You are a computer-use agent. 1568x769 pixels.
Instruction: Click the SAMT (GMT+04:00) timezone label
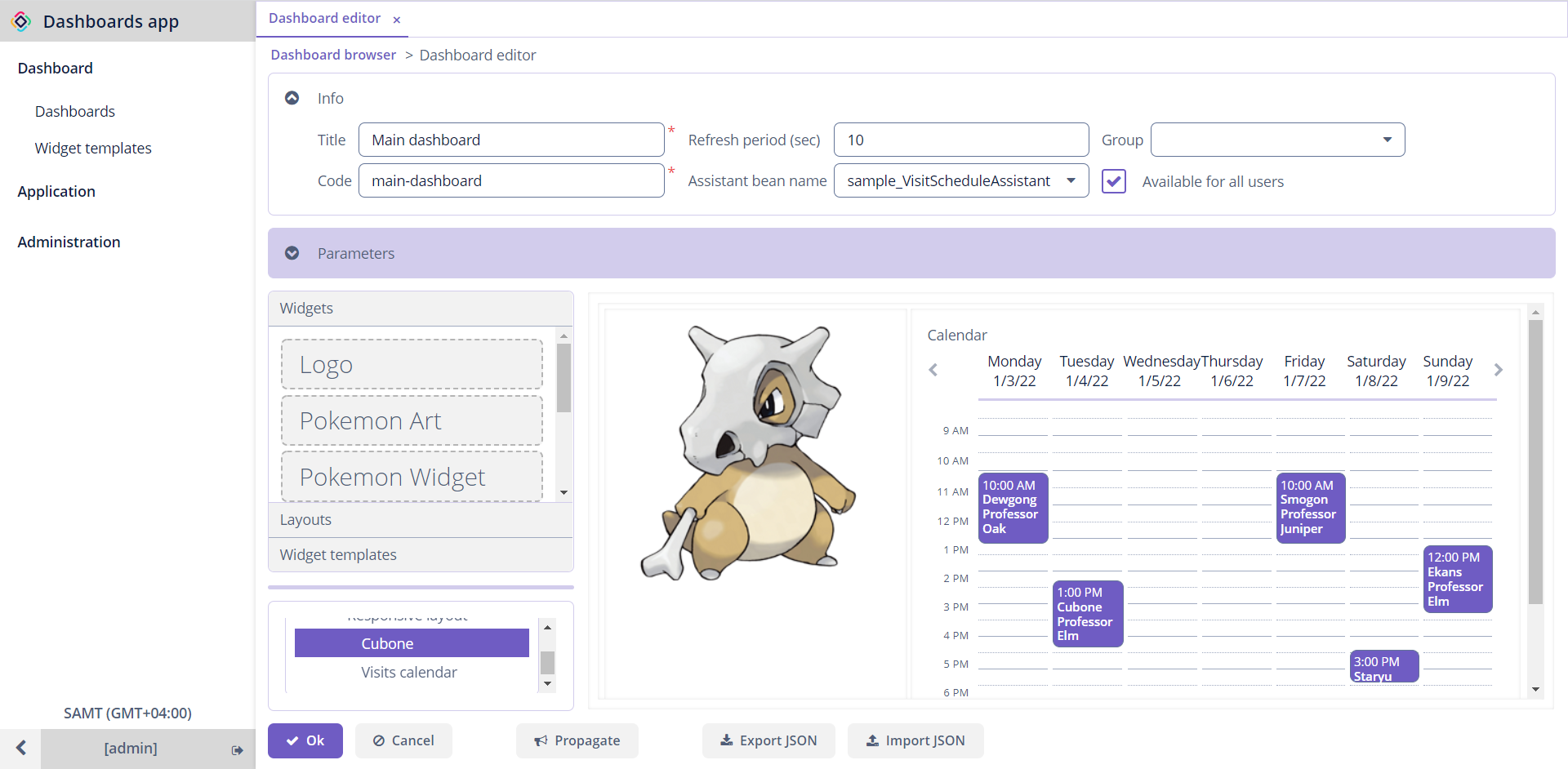click(x=127, y=713)
